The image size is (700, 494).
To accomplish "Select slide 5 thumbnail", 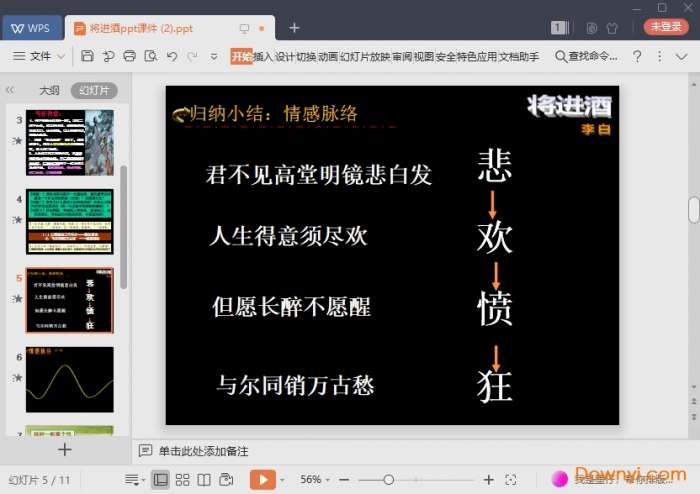I will pyautogui.click(x=70, y=300).
